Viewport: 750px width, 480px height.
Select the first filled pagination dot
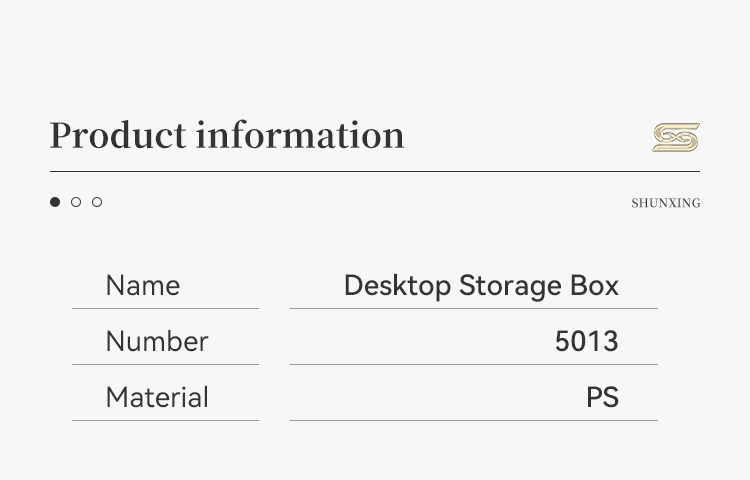(55, 202)
